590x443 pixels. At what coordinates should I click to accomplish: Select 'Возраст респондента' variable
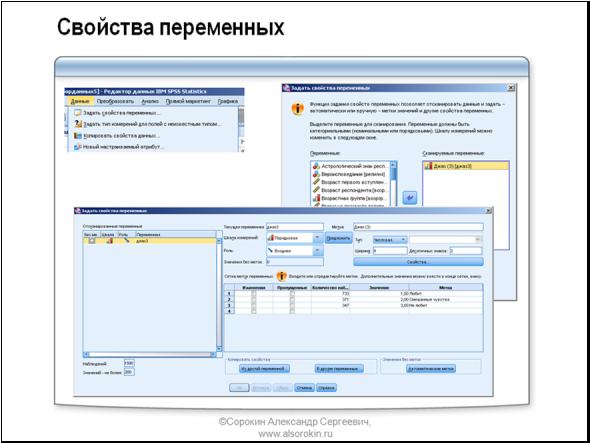[350, 190]
